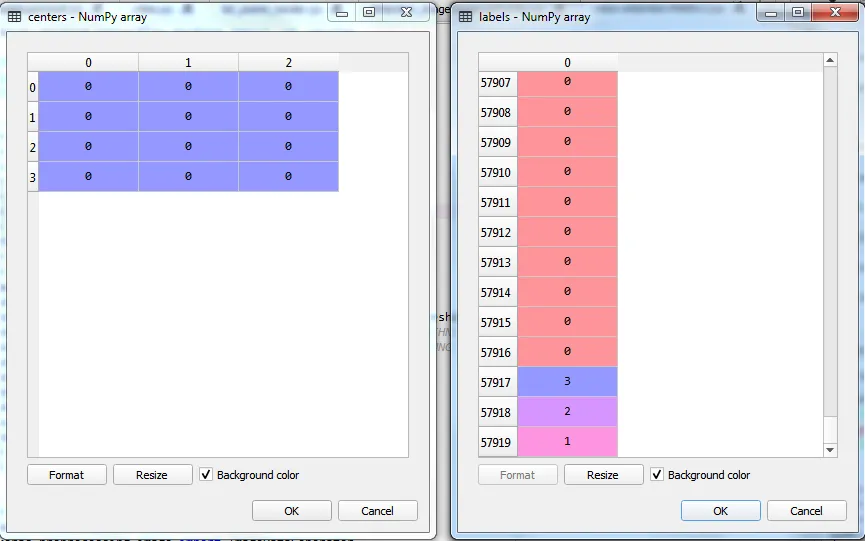Select row header 57918 in labels

(x=498, y=412)
